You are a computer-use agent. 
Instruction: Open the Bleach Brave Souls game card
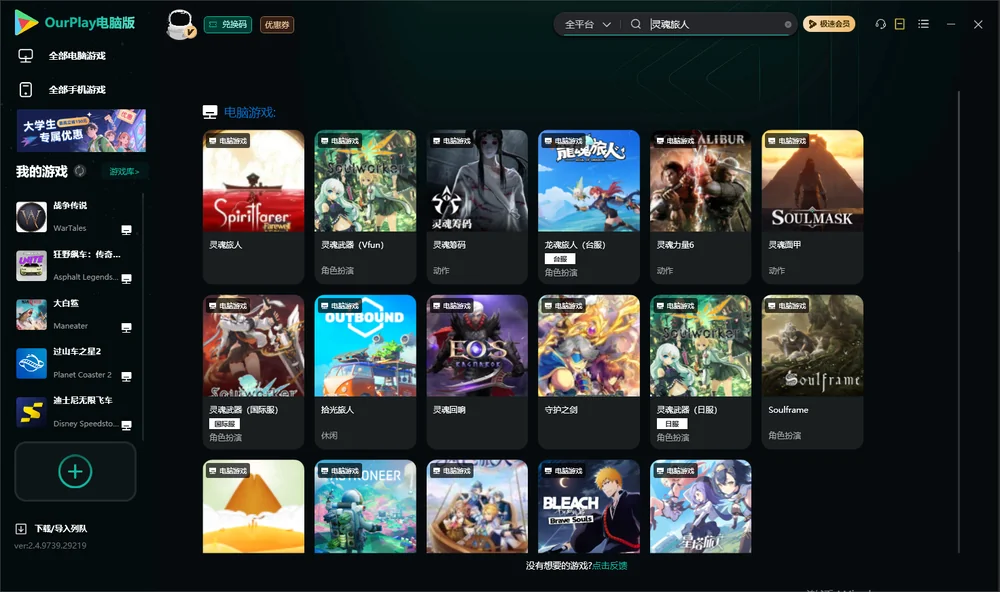point(589,507)
